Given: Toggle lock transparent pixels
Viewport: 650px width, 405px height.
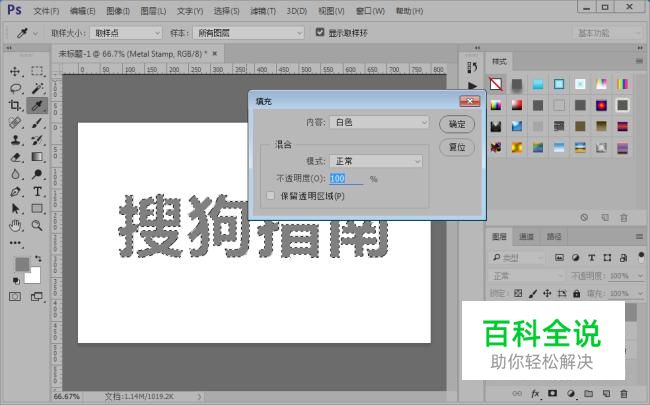Looking at the screenshot, I should tap(518, 293).
